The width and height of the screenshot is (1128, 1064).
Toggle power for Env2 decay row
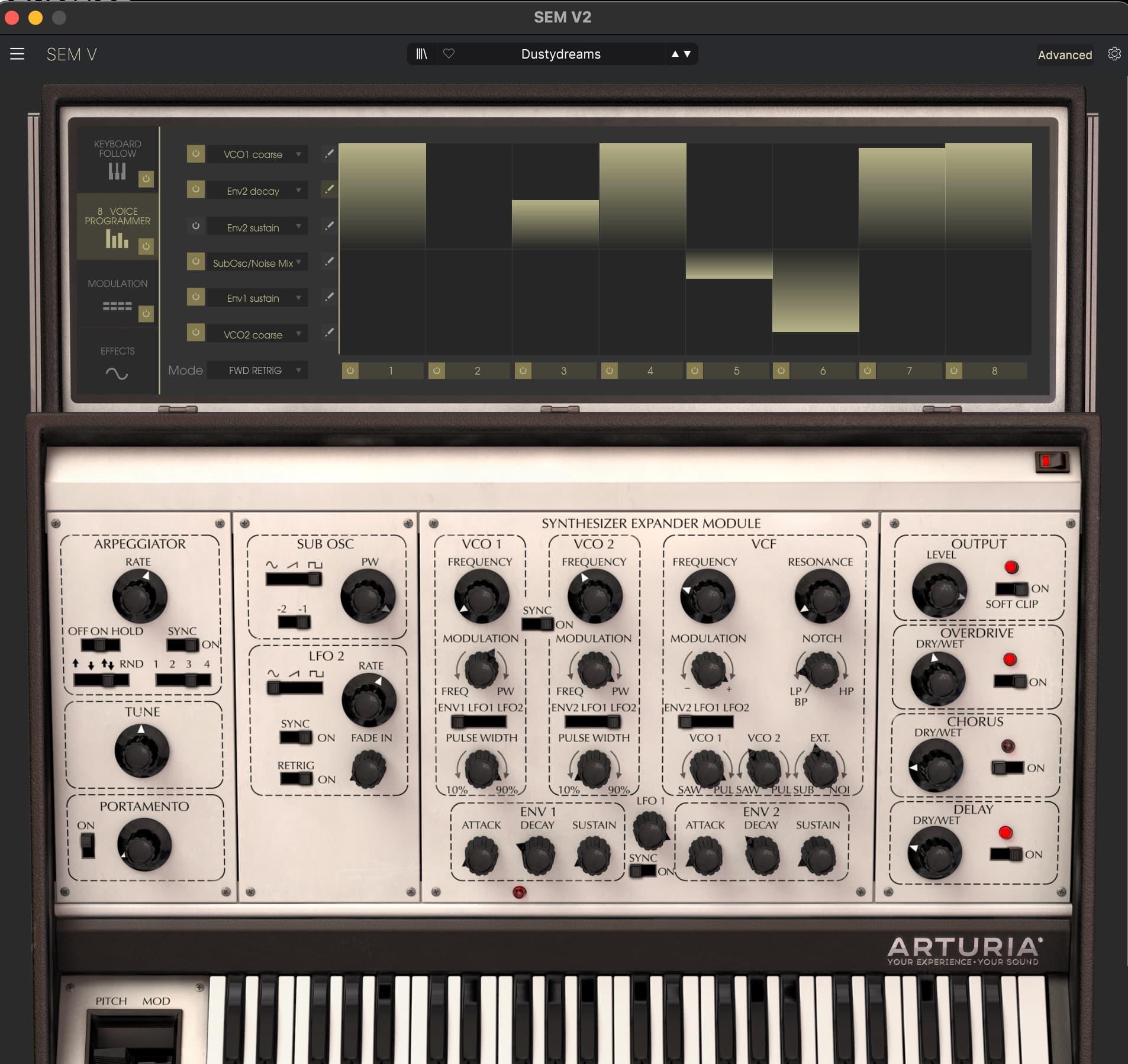tap(196, 189)
